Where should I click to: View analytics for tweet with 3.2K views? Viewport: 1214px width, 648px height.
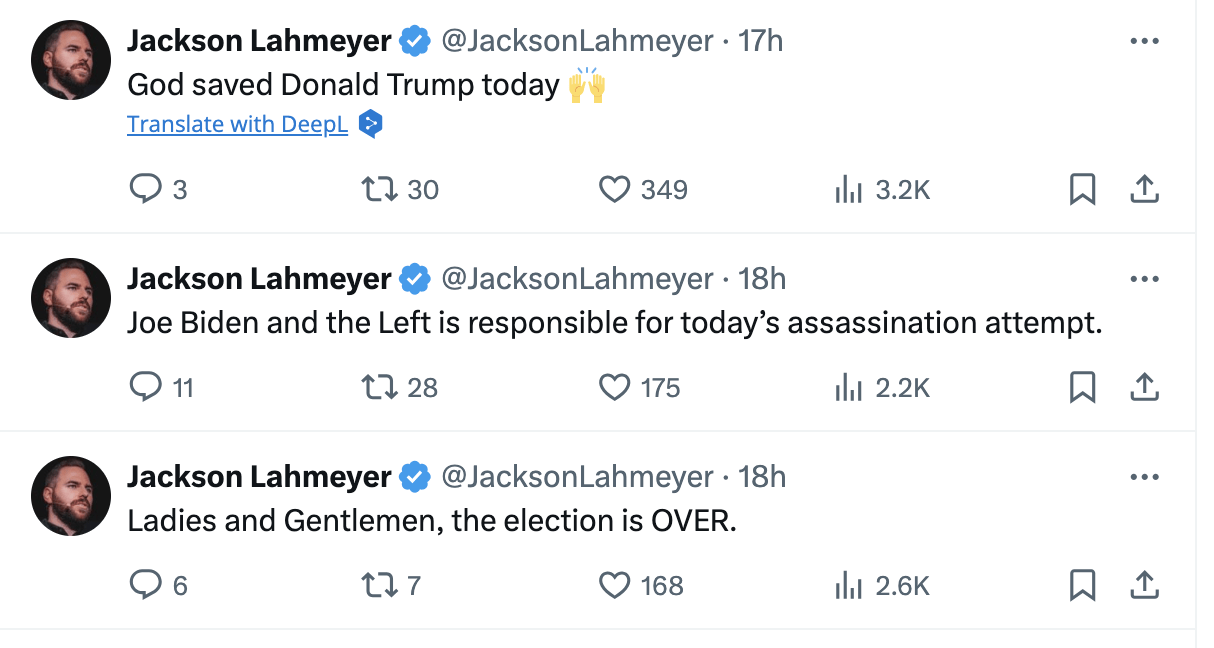coord(849,189)
